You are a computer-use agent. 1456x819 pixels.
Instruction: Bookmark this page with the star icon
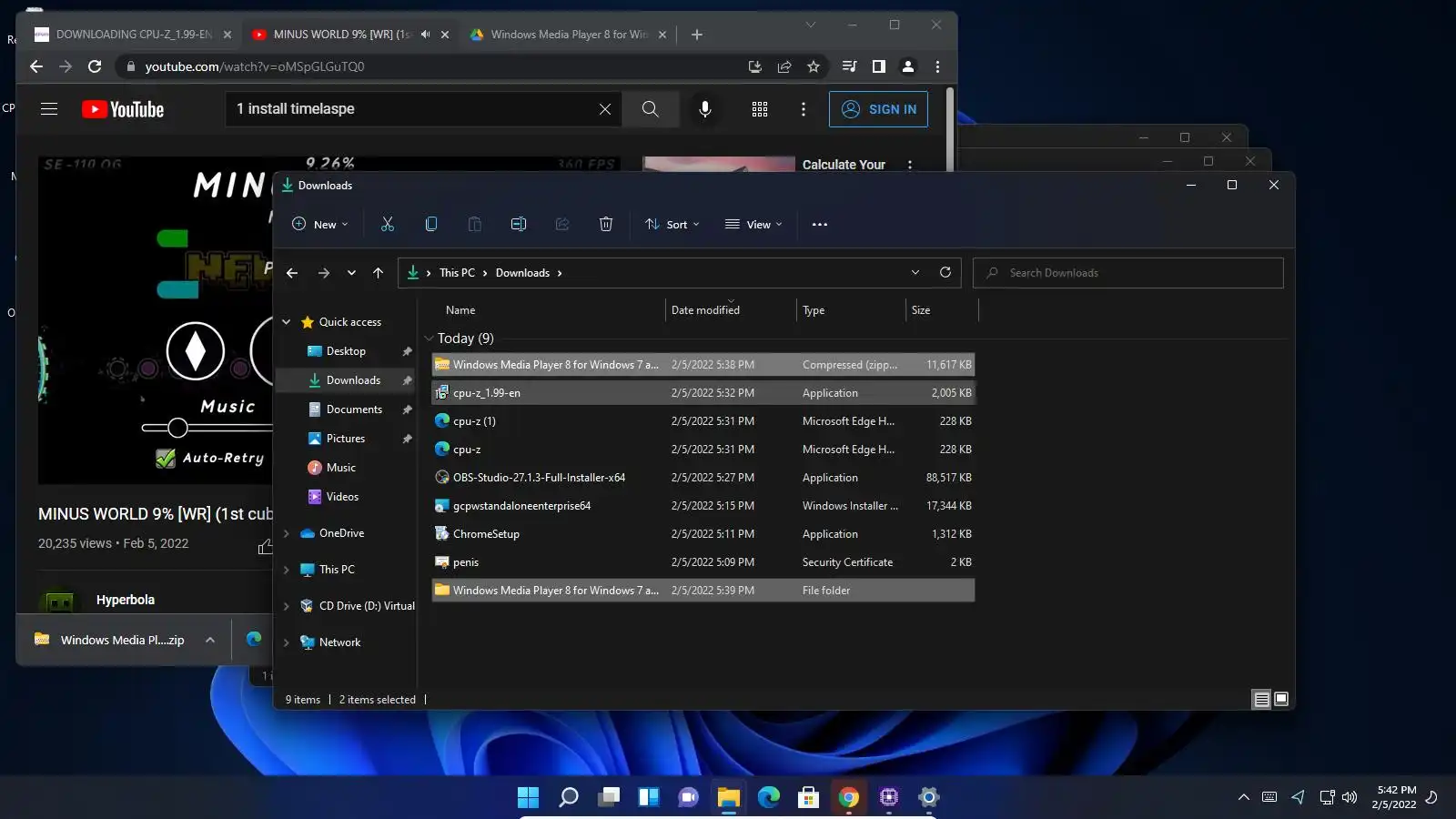pos(814,66)
